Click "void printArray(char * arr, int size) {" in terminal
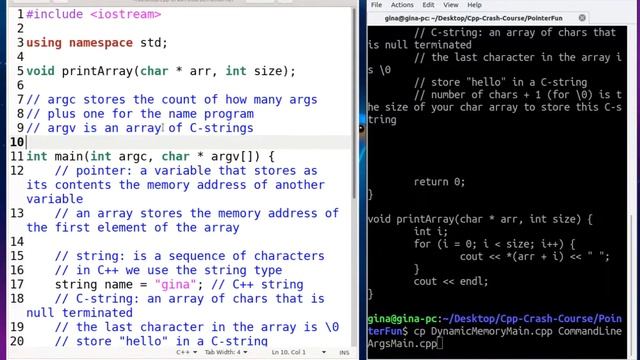Image resolution: width=640 pixels, height=360 pixels. tap(480, 219)
